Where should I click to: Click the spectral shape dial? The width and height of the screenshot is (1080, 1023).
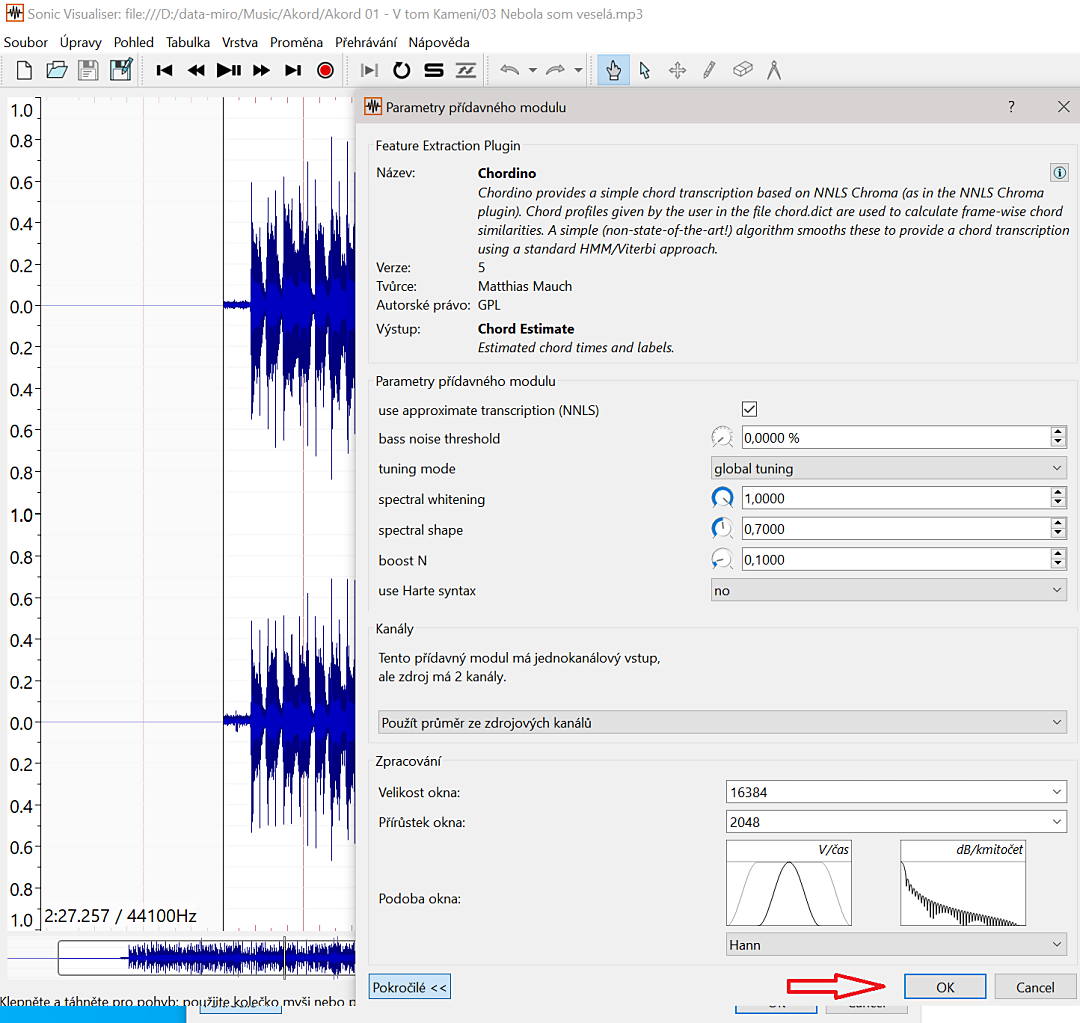(722, 528)
